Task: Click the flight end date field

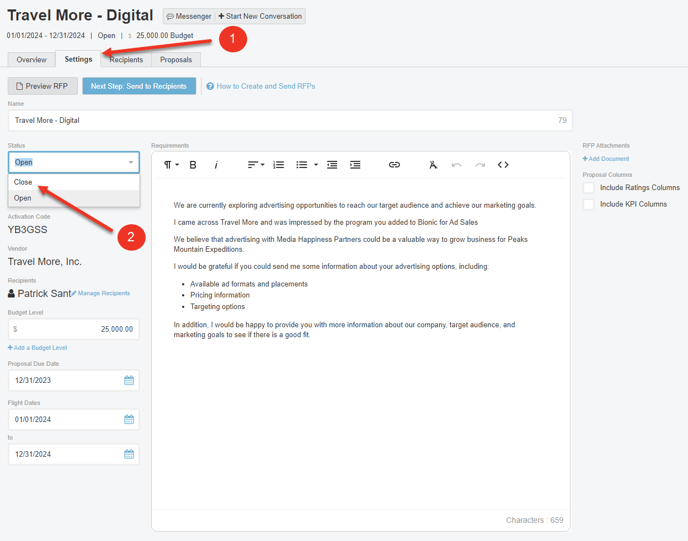Action: tap(74, 454)
